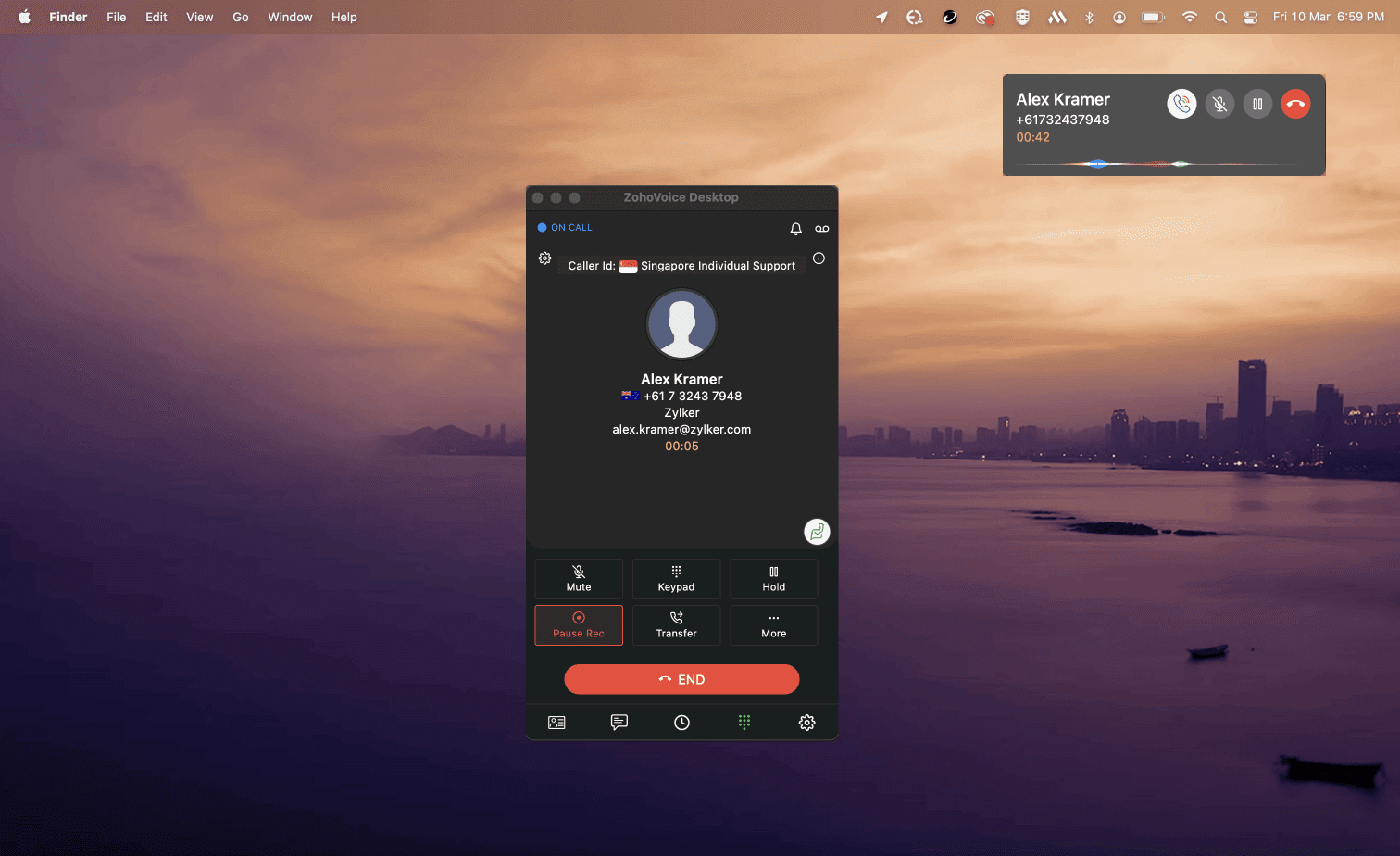This screenshot has width=1400, height=856.
Task: Transfer the current call
Action: point(676,624)
